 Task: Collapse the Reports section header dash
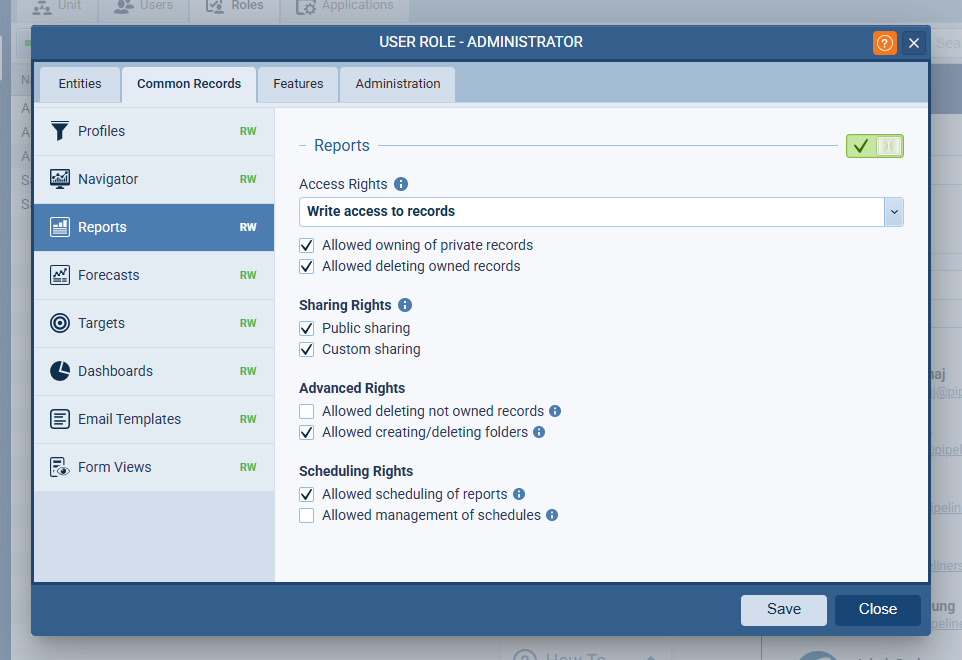(x=303, y=146)
